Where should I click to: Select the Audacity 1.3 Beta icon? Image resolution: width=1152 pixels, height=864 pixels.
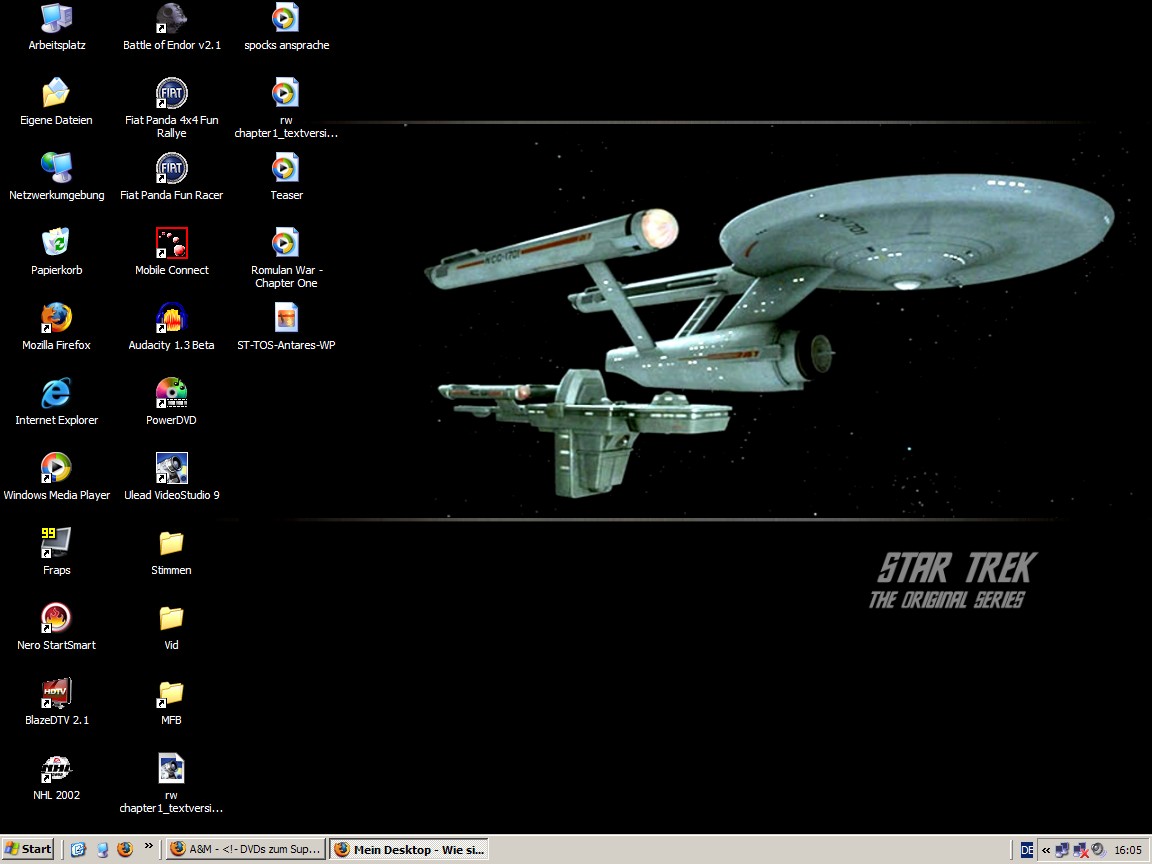(x=171, y=319)
